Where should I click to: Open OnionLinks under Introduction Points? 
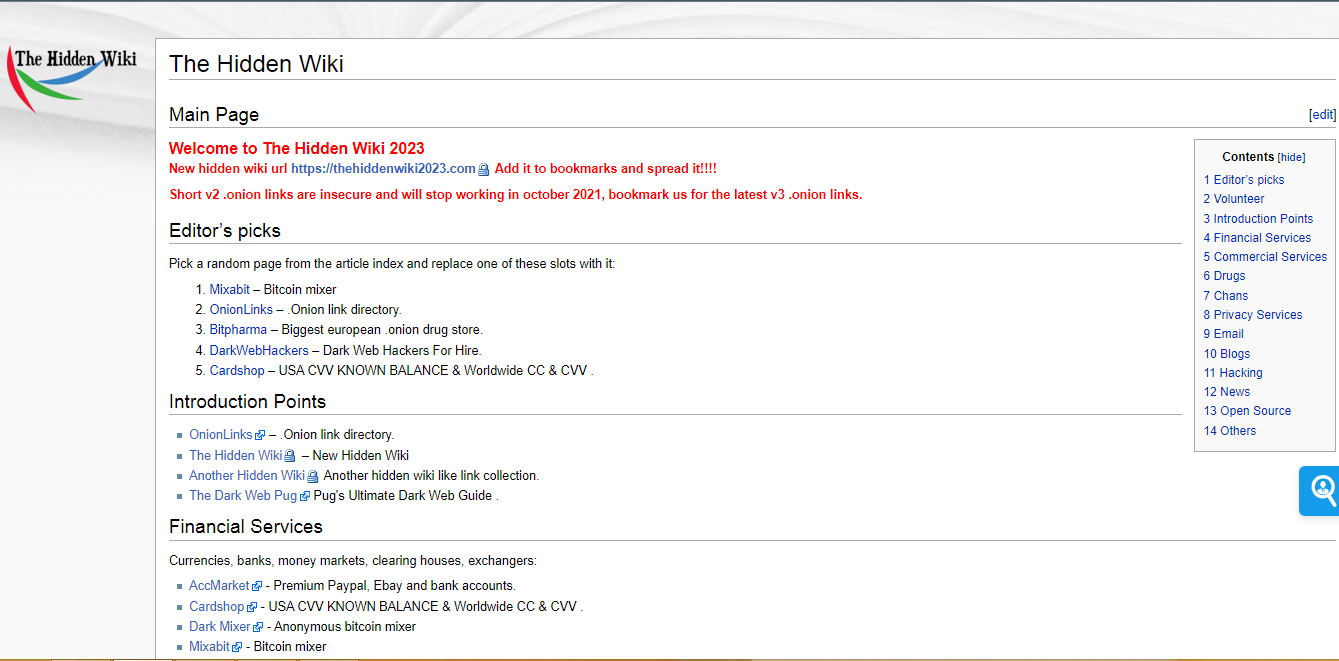(221, 435)
